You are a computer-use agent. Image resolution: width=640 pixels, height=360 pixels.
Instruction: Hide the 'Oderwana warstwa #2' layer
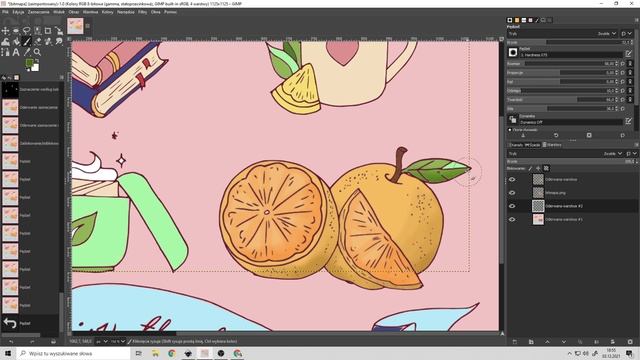pos(512,206)
